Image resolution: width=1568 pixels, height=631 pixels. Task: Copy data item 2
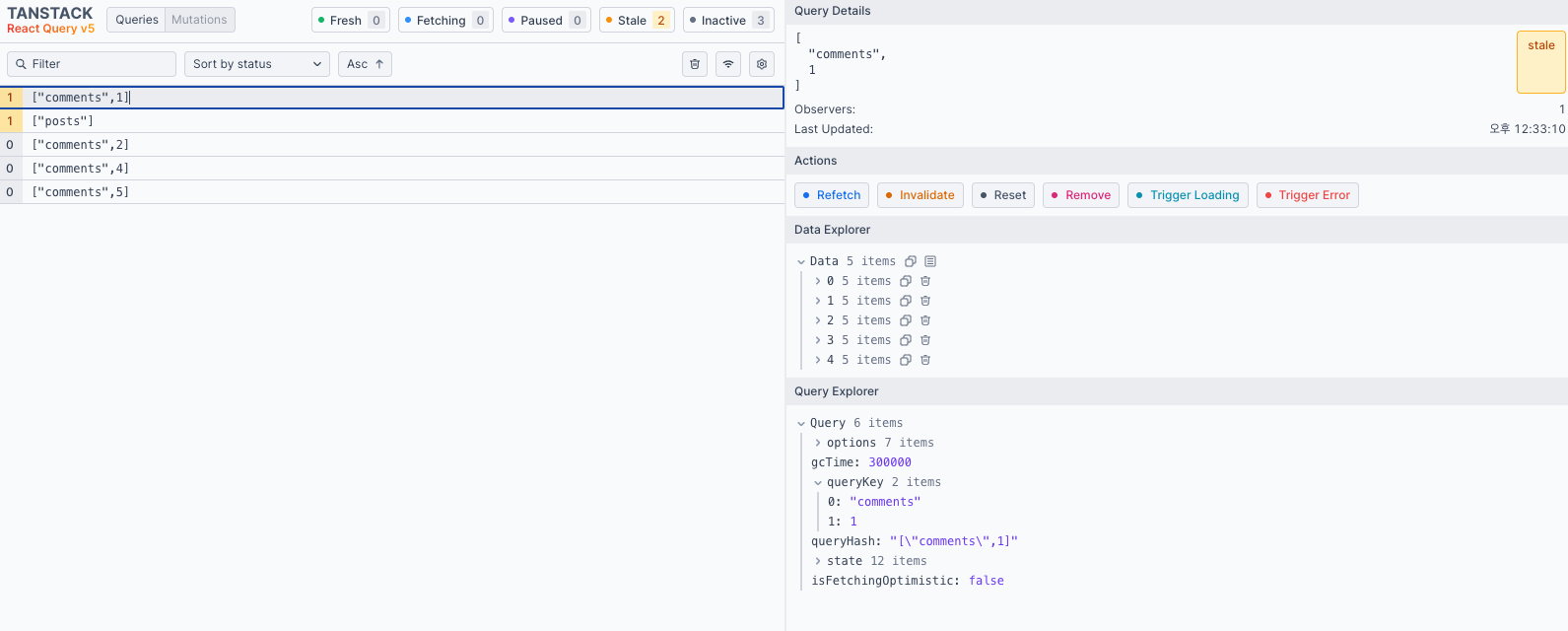coord(906,320)
